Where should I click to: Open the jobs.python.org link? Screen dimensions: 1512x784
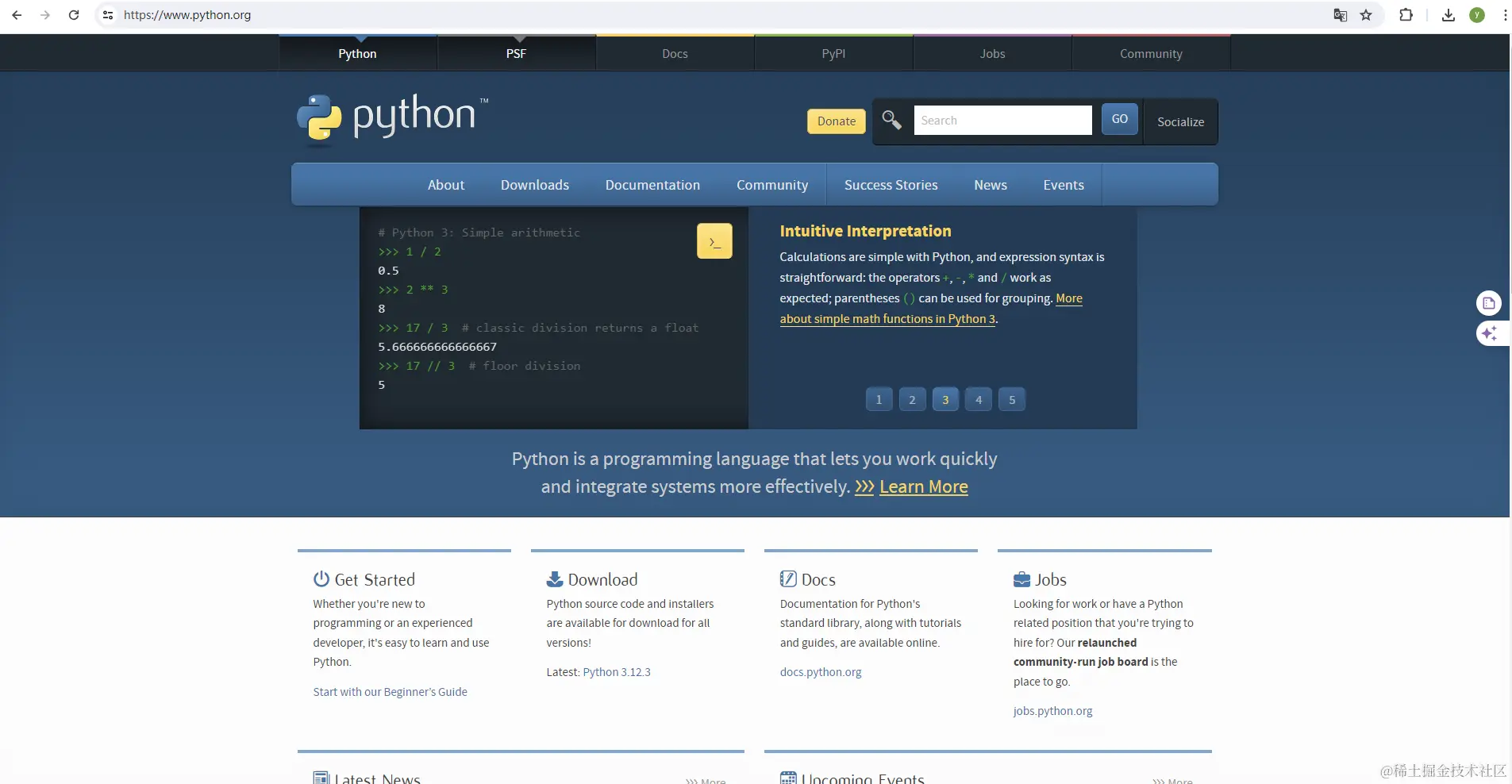[1053, 711]
